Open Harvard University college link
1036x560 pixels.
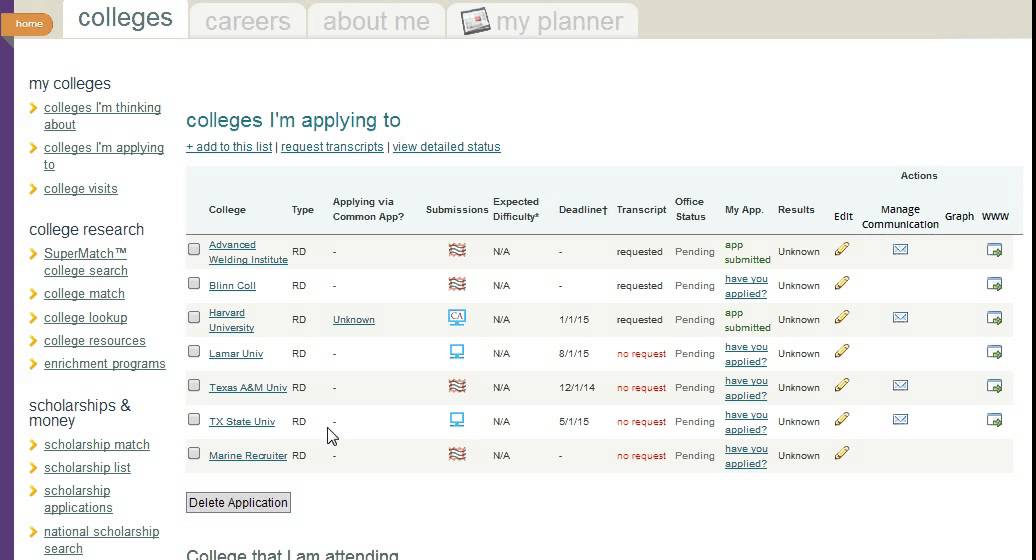click(231, 320)
